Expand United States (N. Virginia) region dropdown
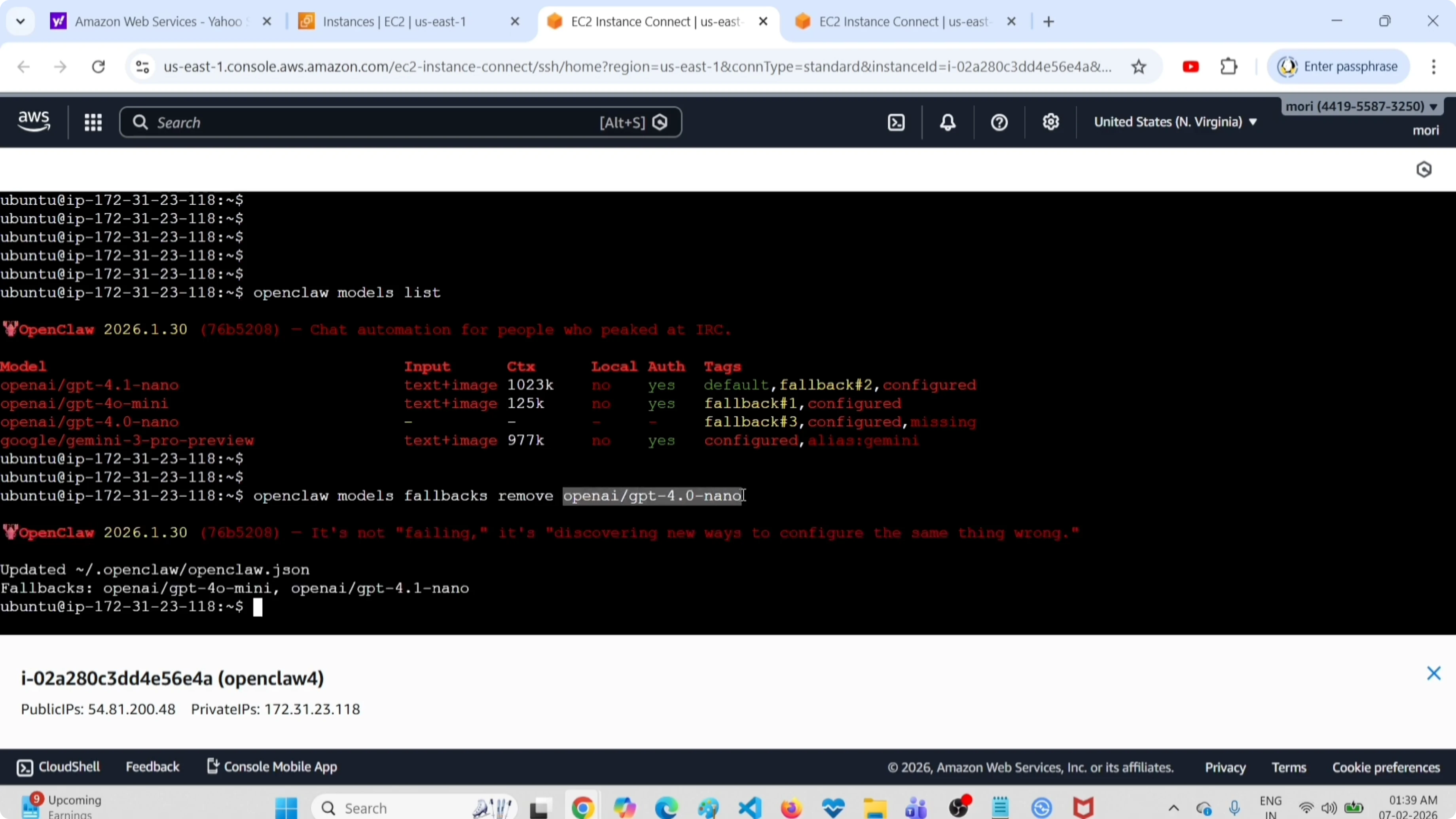This screenshot has width=1456, height=819. [x=1175, y=122]
